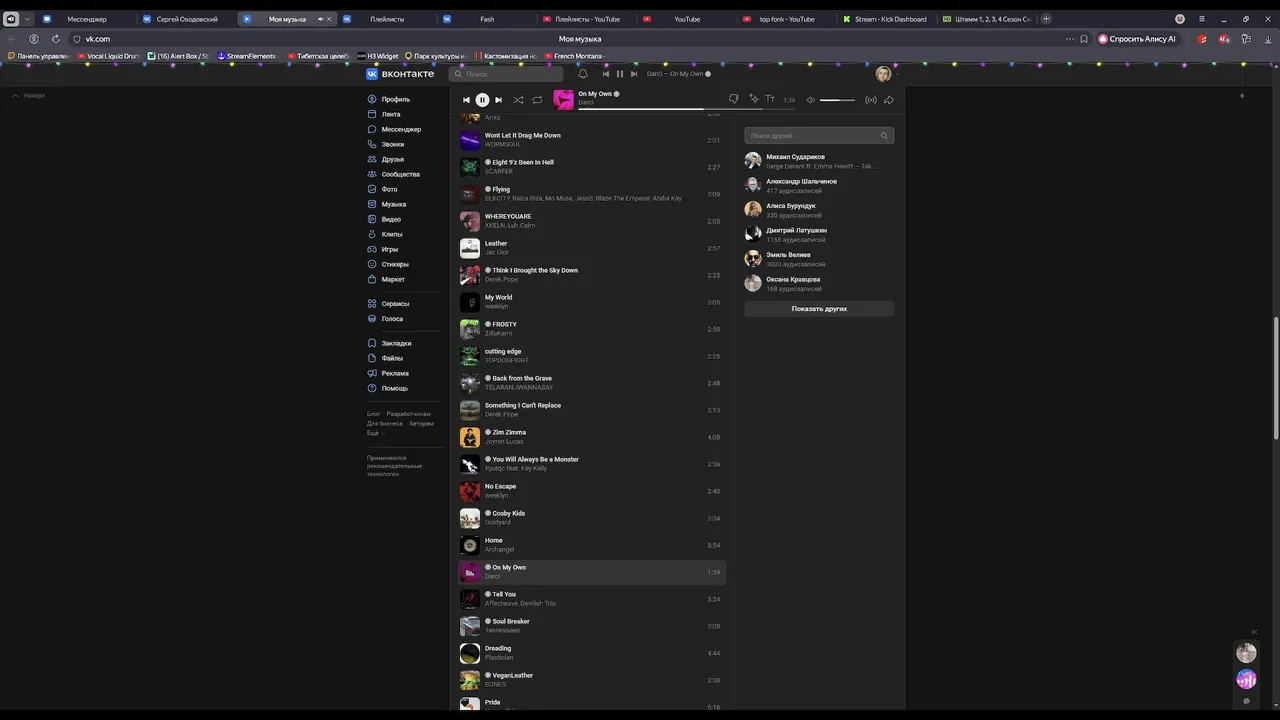The image size is (1280, 720).
Task: Share the current track
Action: pyautogui.click(x=889, y=100)
